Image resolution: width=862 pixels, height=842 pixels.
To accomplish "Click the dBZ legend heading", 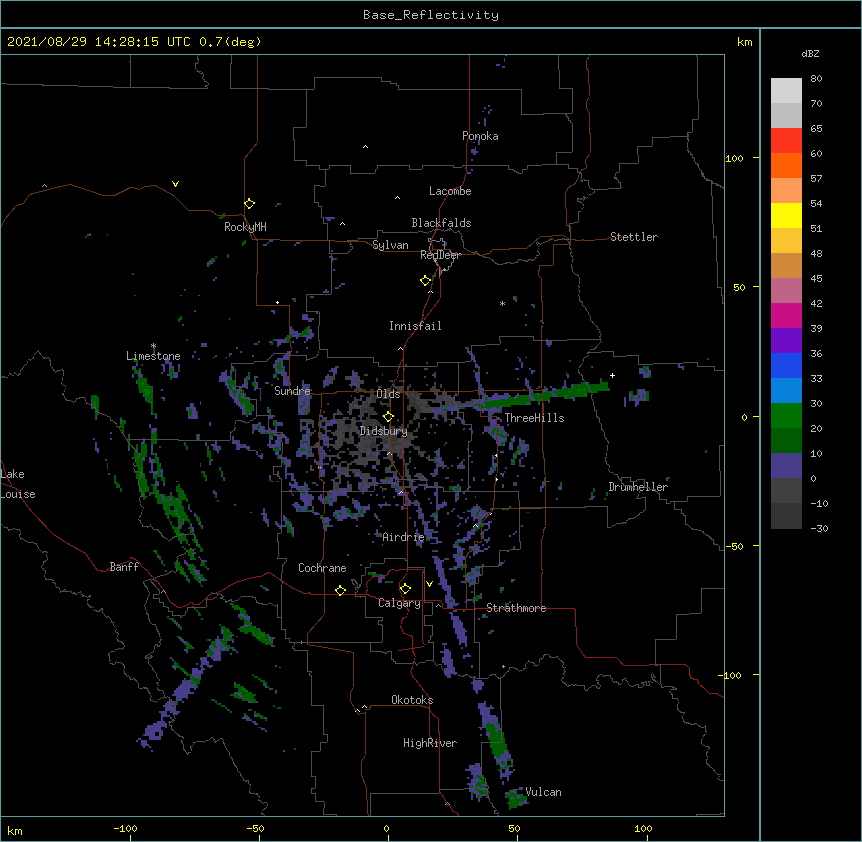I will [810, 53].
